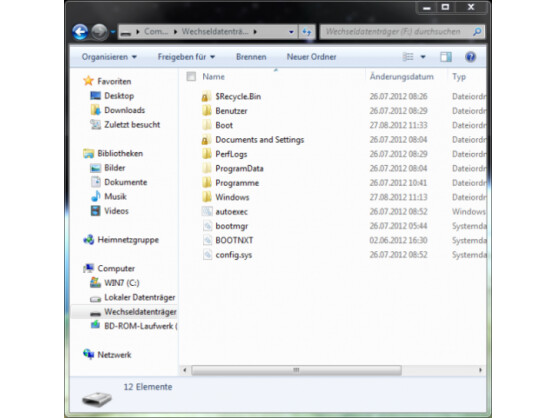557x418 pixels.
Task: Select the Windows folder icon
Action: point(206,197)
